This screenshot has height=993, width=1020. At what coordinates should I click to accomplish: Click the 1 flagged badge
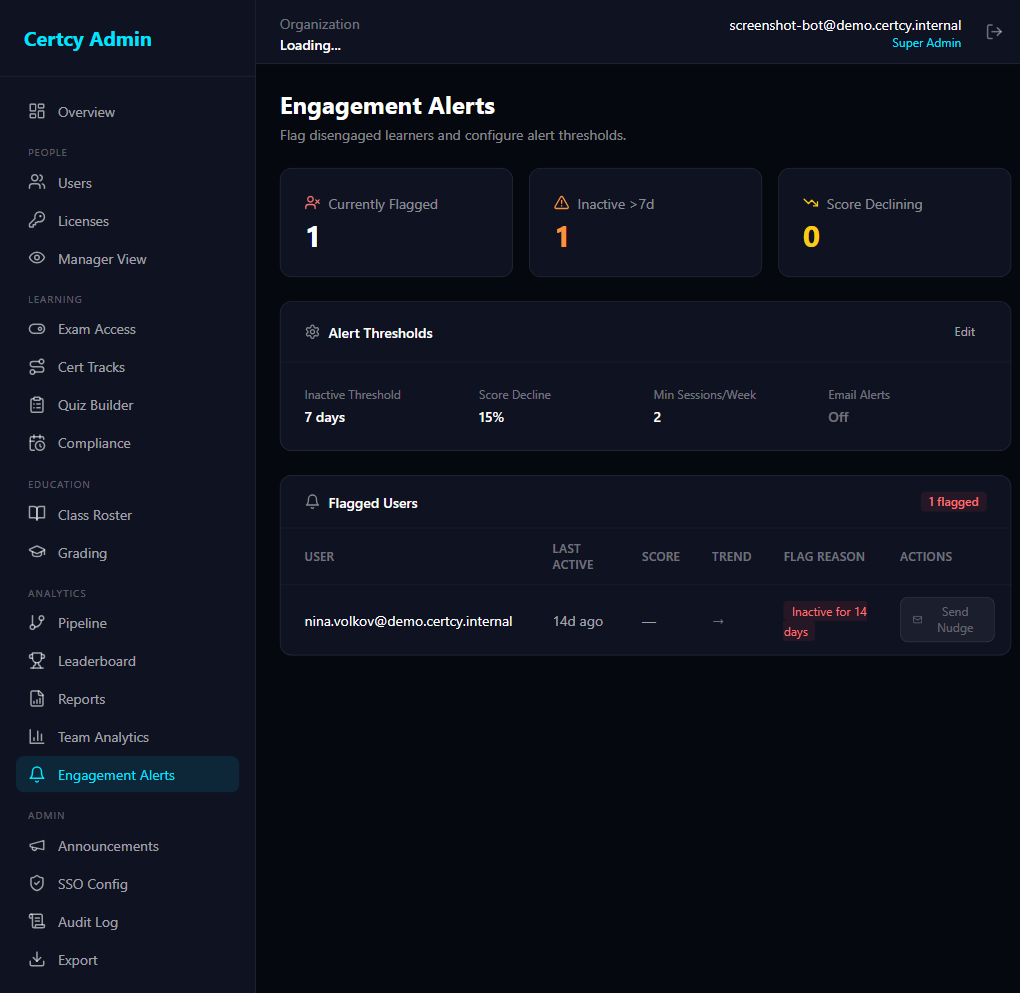[953, 502]
